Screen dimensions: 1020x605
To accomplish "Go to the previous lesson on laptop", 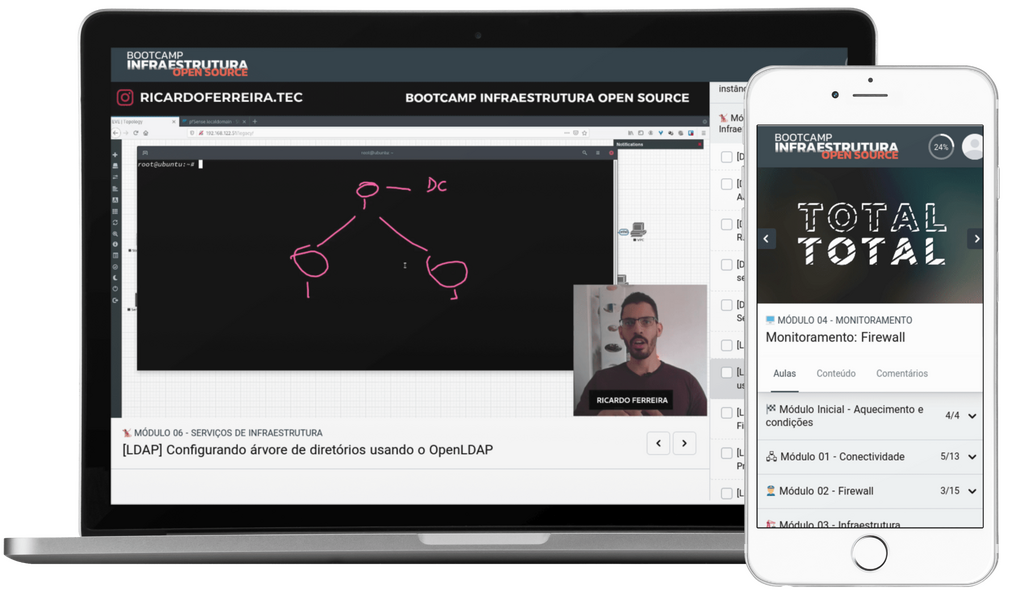I will [658, 444].
